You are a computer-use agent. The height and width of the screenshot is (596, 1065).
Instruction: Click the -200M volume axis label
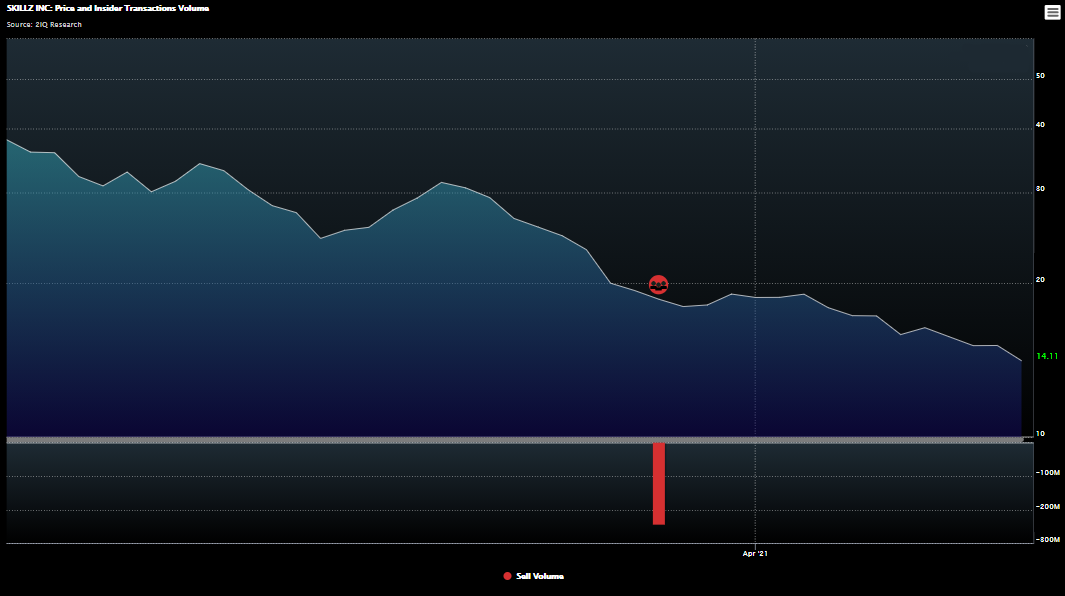click(1047, 507)
